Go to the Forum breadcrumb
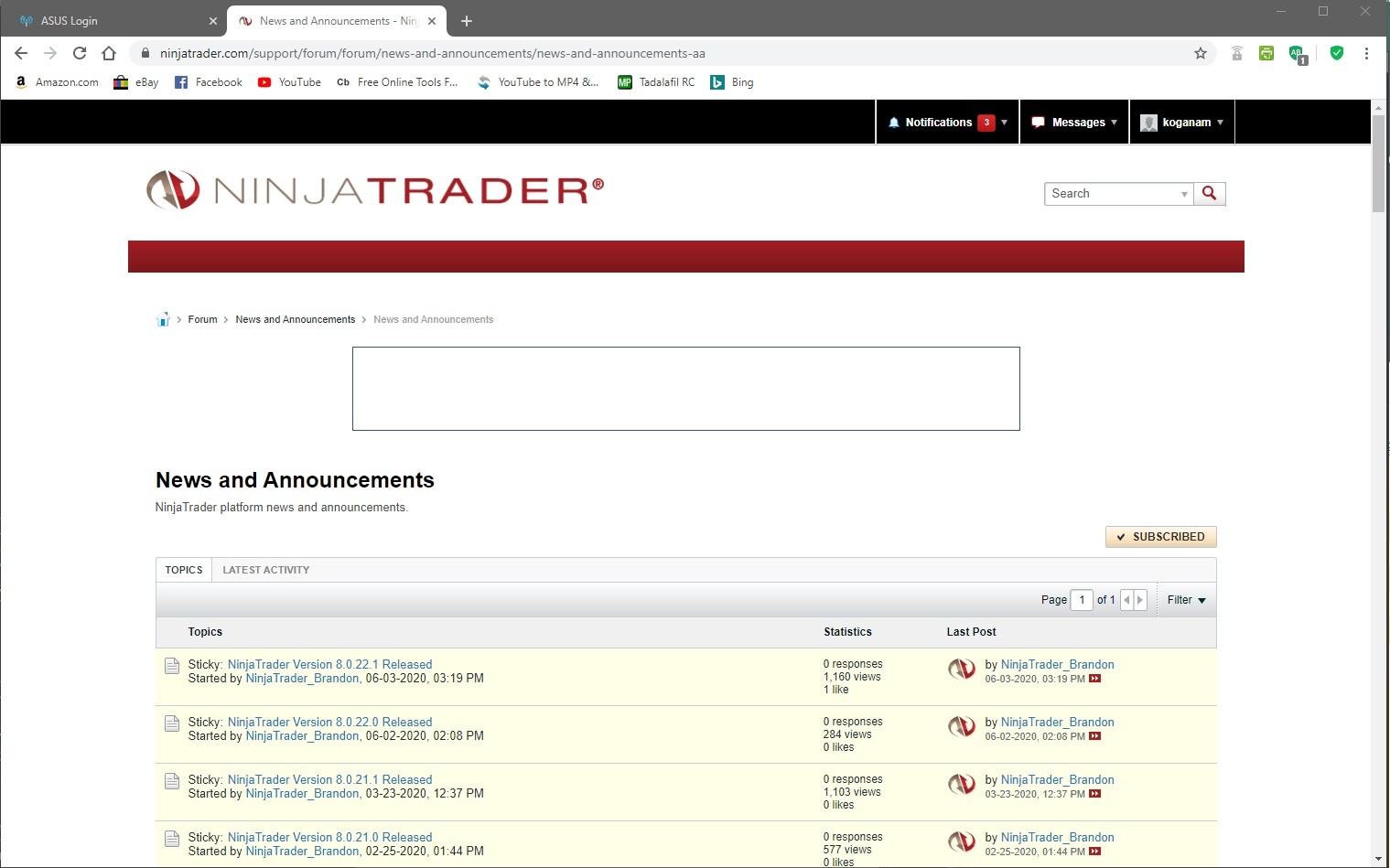Viewport: 1390px width, 868px height. (x=202, y=319)
